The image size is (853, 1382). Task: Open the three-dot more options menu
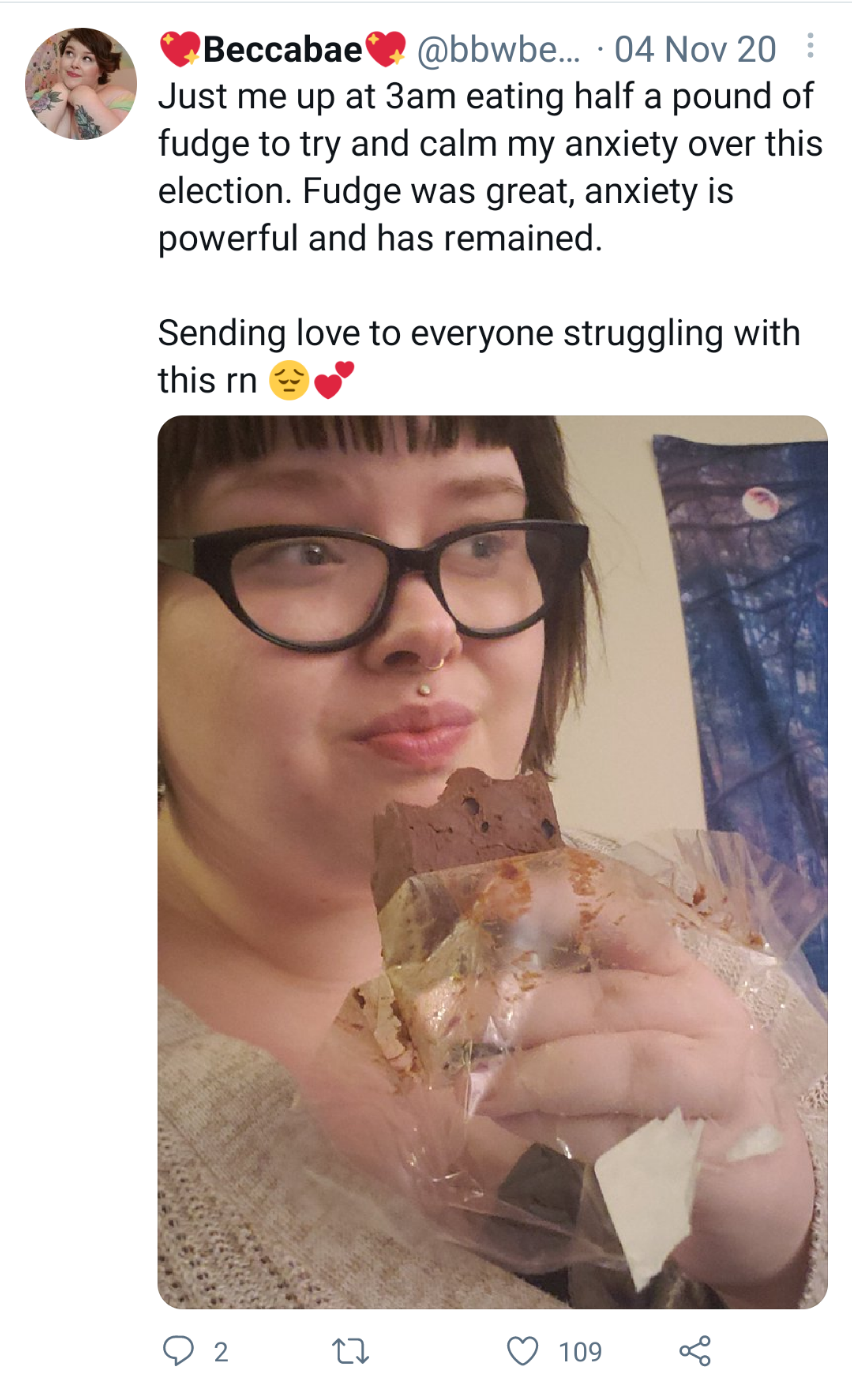(809, 46)
